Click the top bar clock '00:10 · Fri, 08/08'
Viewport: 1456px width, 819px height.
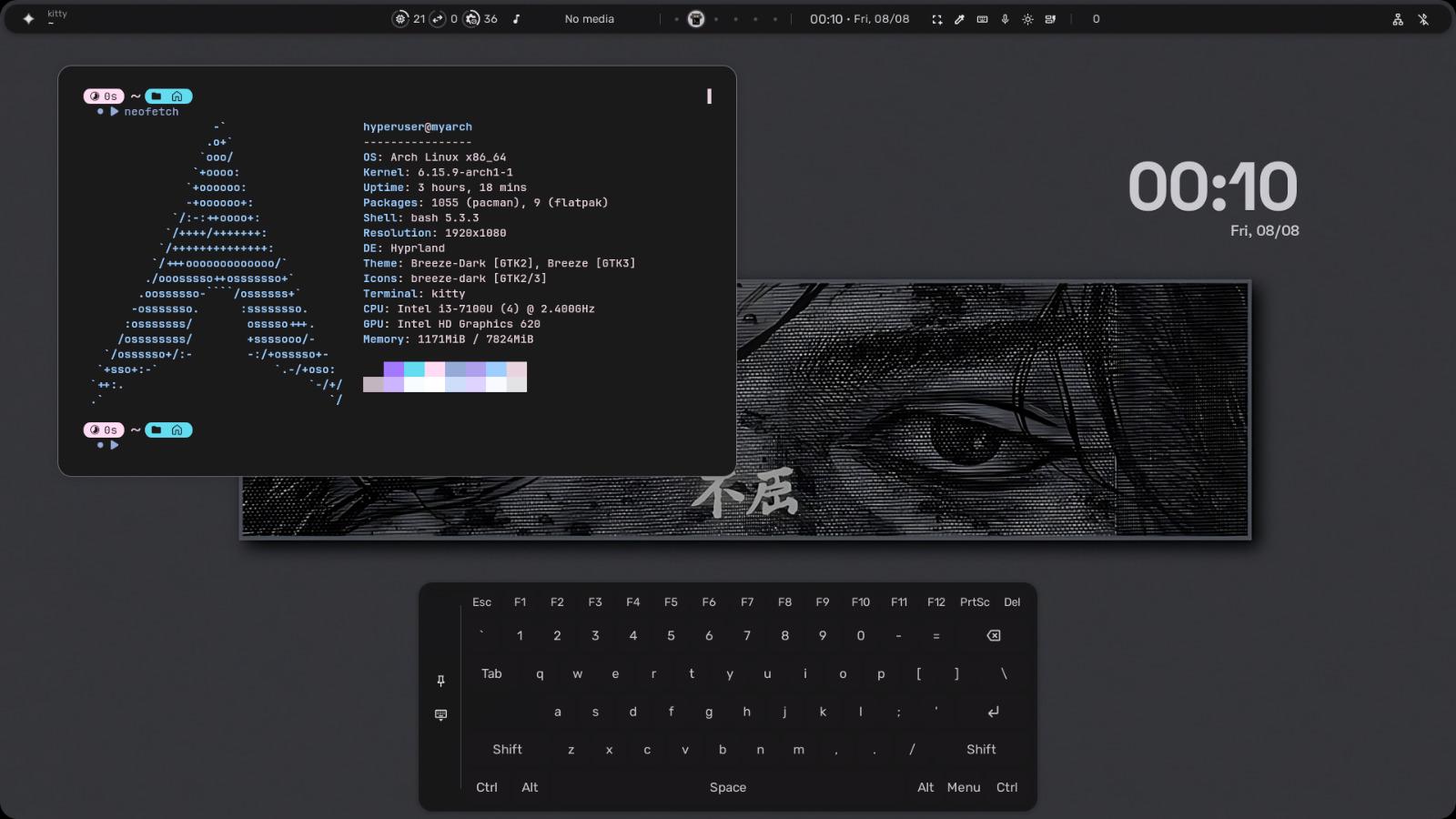[x=859, y=19]
